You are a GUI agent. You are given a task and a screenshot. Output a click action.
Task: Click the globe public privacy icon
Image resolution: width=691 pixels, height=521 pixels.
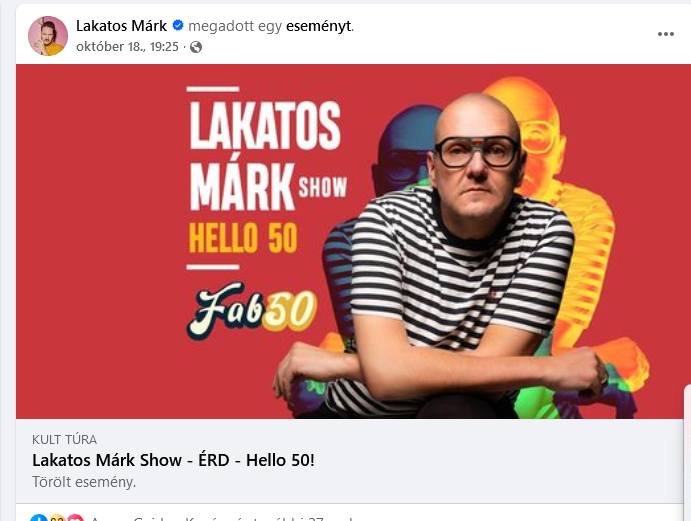[x=196, y=47]
